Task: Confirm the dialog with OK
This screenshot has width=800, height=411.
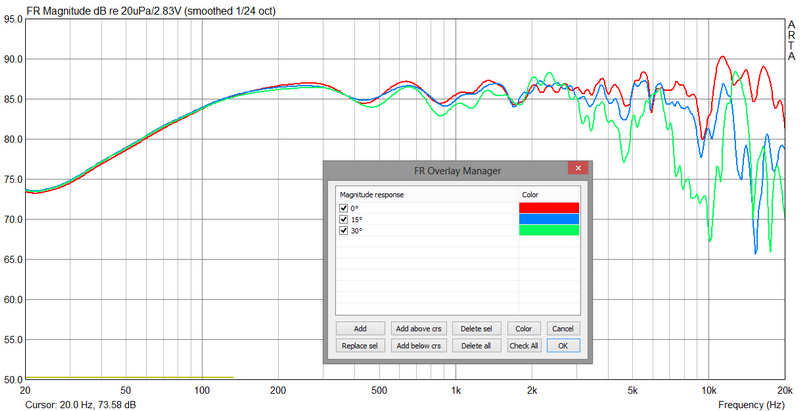Action: click(x=562, y=345)
